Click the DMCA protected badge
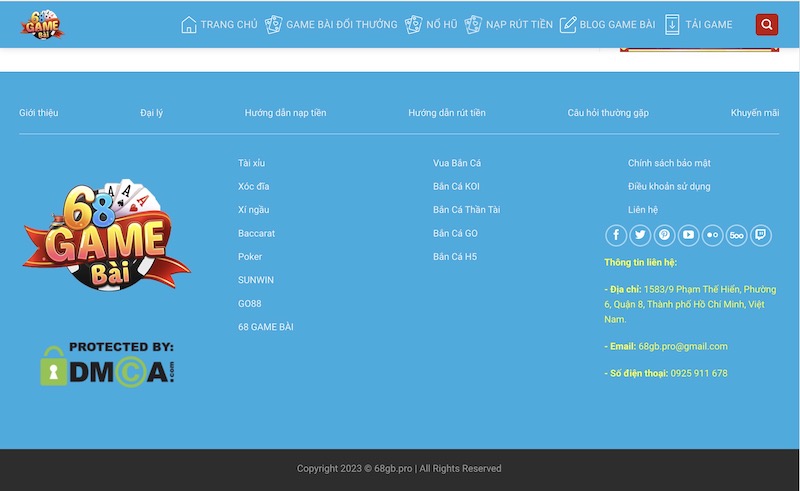Image resolution: width=800 pixels, height=491 pixels. click(107, 364)
